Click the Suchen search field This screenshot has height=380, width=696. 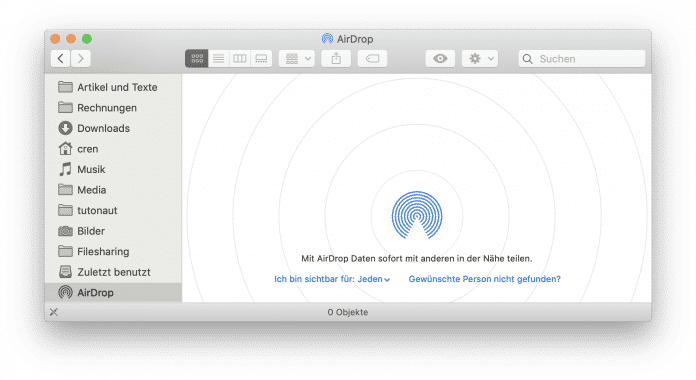[581, 59]
